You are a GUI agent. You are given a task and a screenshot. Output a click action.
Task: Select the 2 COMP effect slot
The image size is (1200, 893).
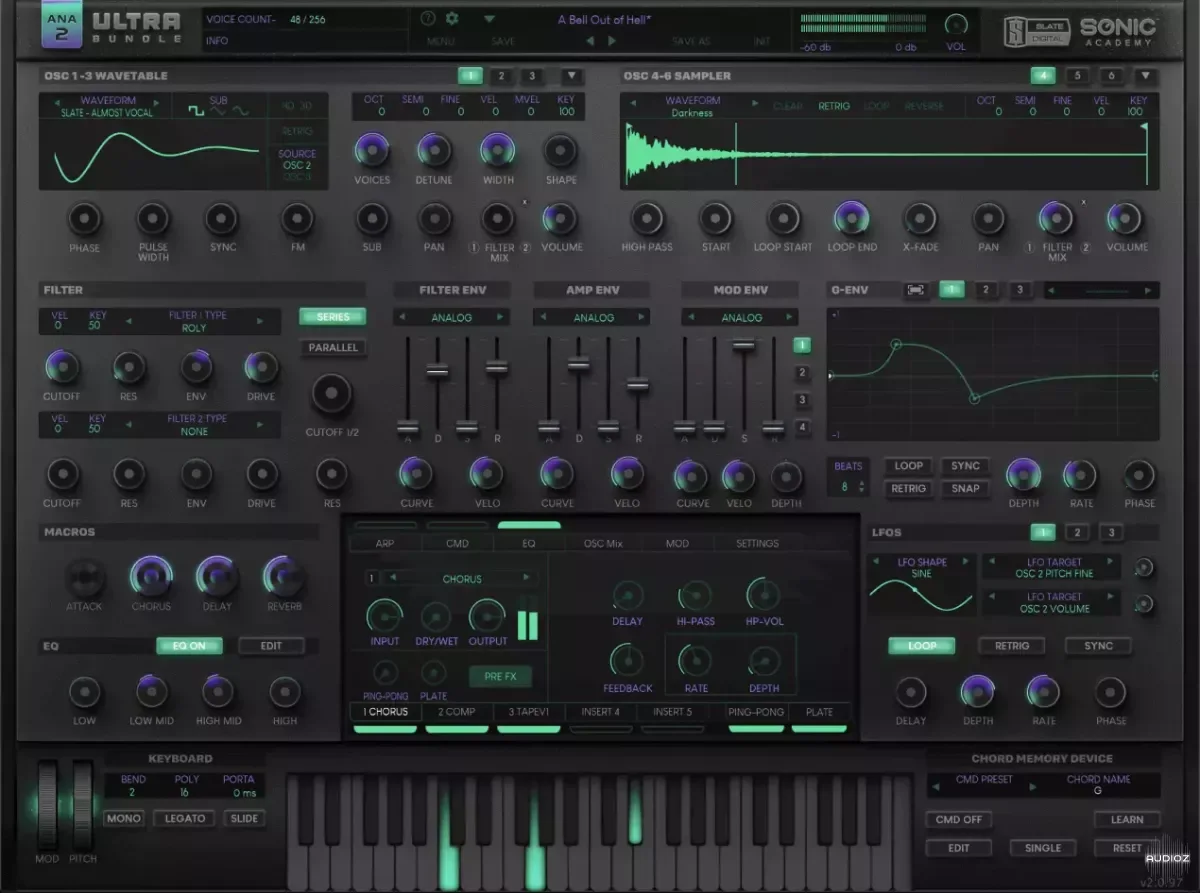tap(457, 712)
